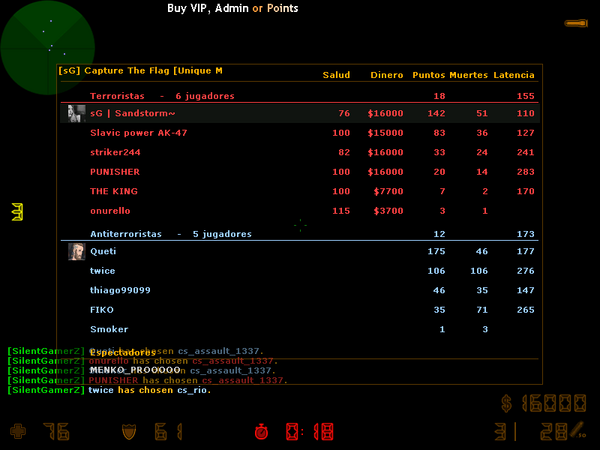Select player 'sG | Sandstorm~' row name

(132, 113)
